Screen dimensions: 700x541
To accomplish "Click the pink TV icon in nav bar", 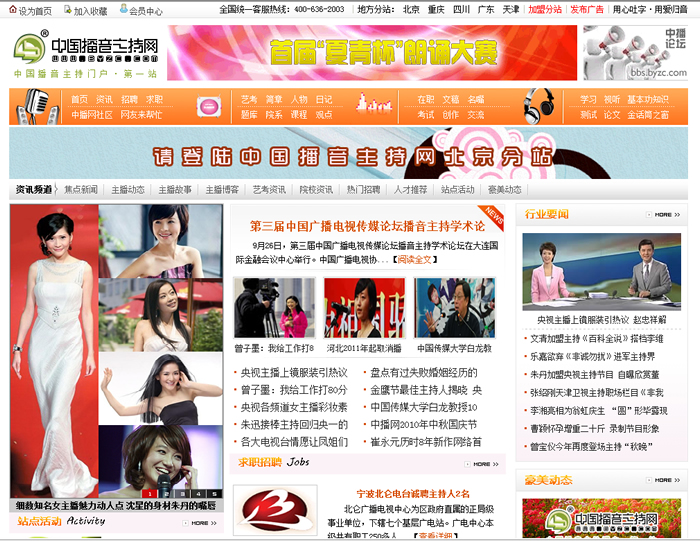I will coord(209,106).
